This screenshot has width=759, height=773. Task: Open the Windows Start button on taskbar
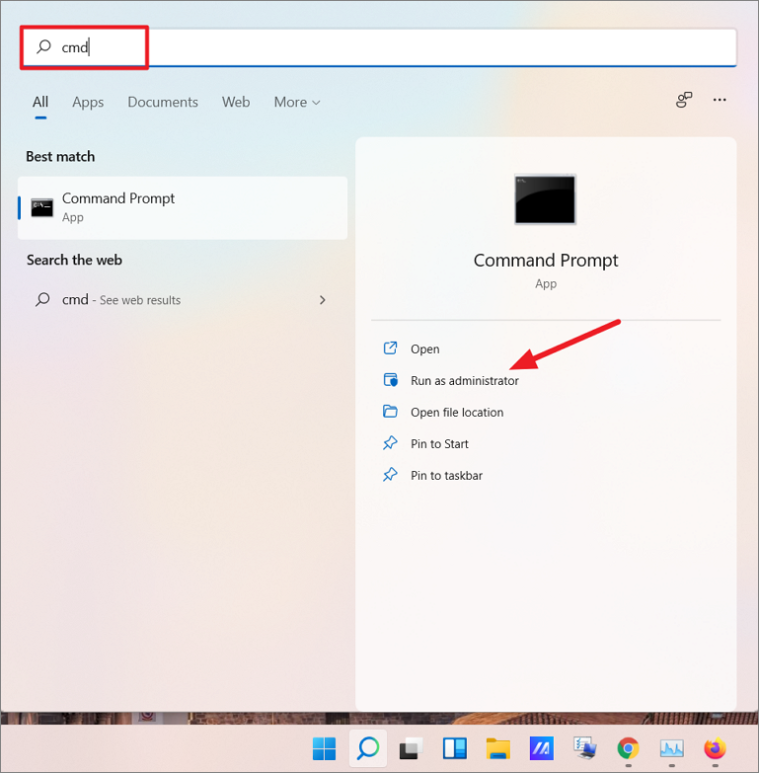324,749
